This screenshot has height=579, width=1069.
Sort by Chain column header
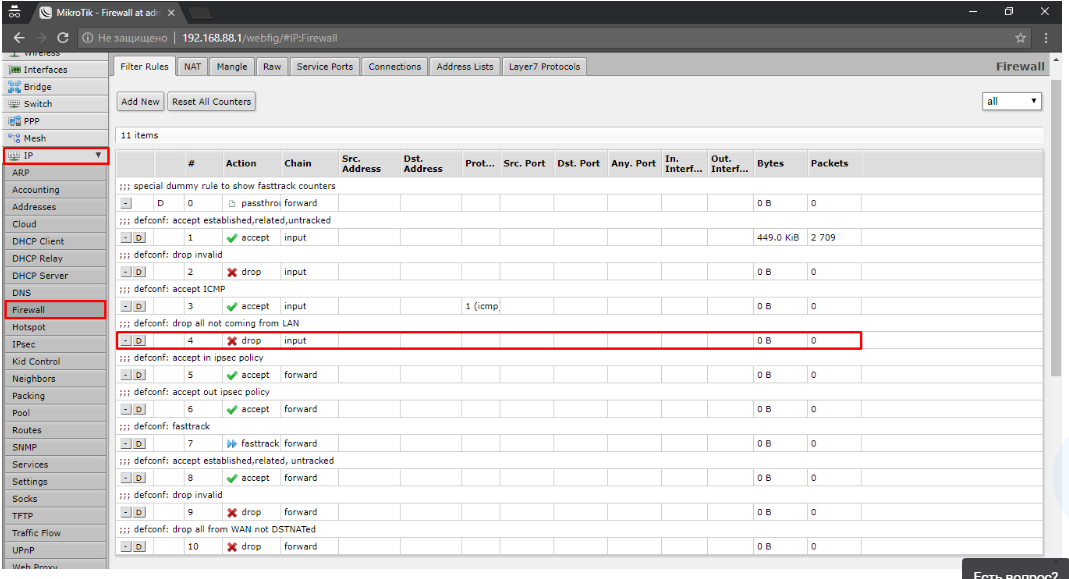310,164
